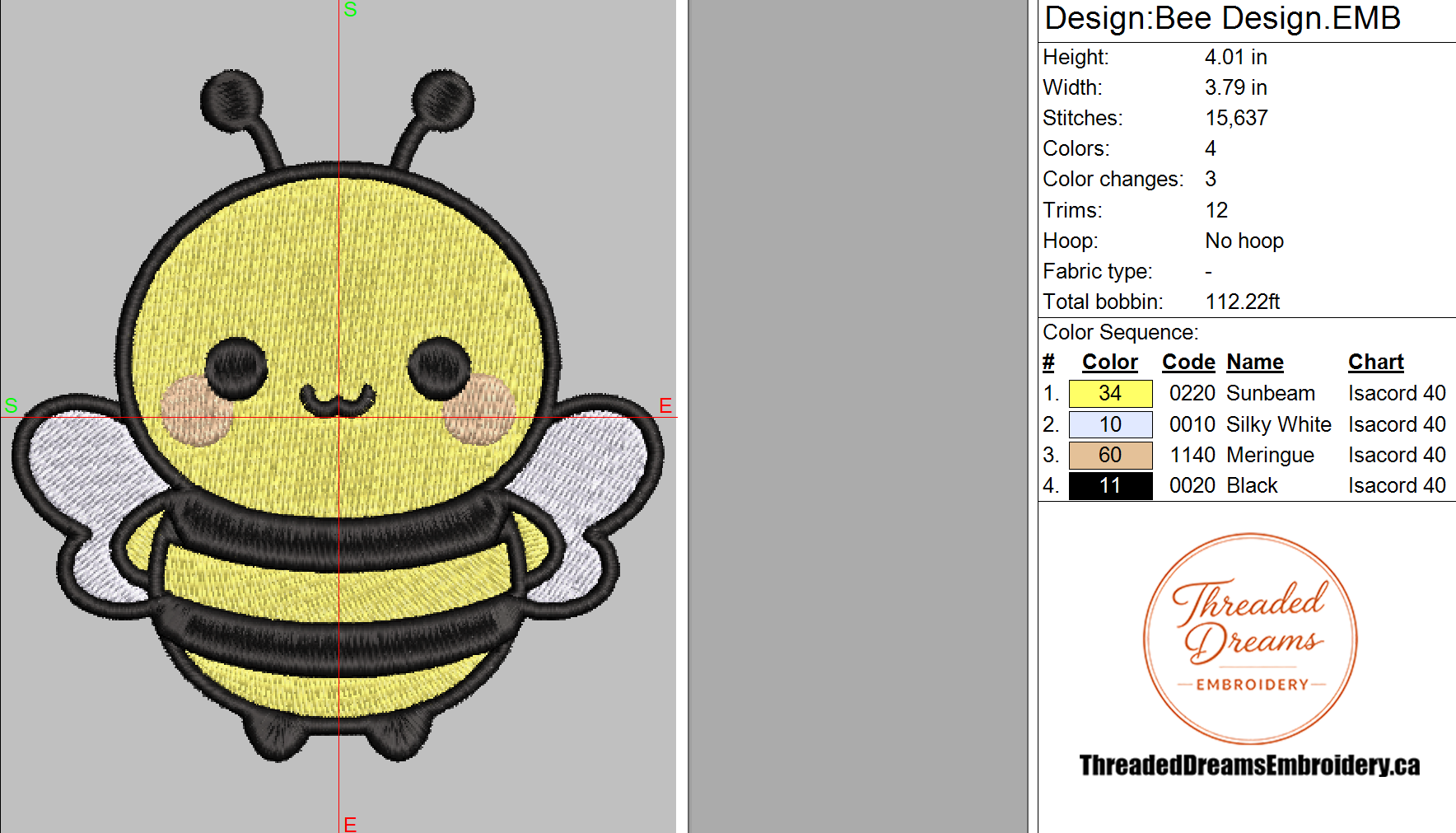Click the Meringue color swatch 60

click(x=1110, y=455)
